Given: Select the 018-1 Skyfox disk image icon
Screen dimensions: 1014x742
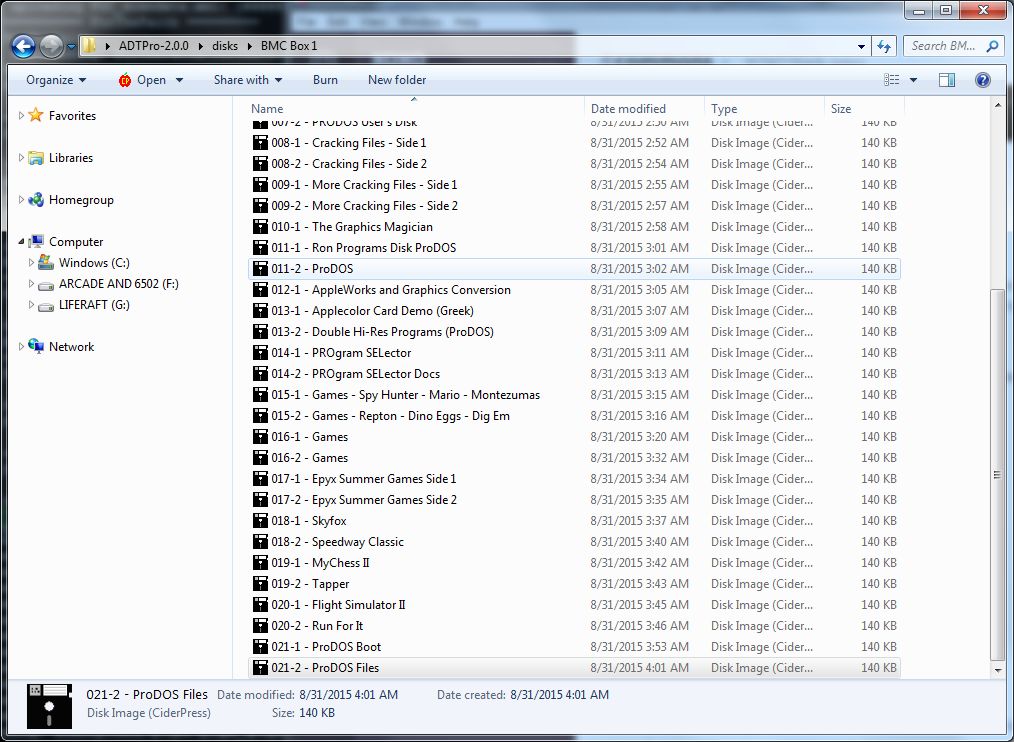Looking at the screenshot, I should (x=260, y=521).
